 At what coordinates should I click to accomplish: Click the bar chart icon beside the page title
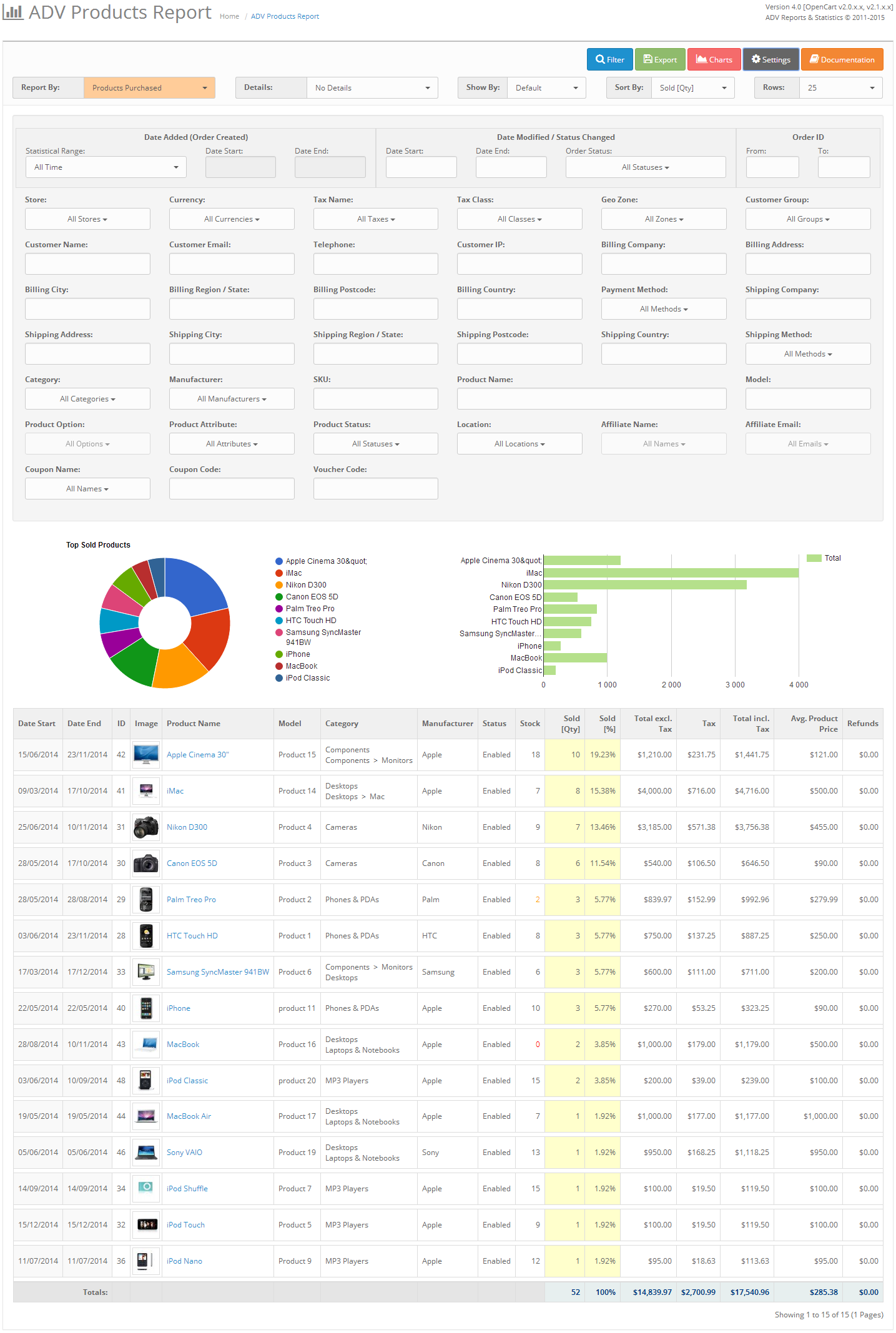pos(12,12)
